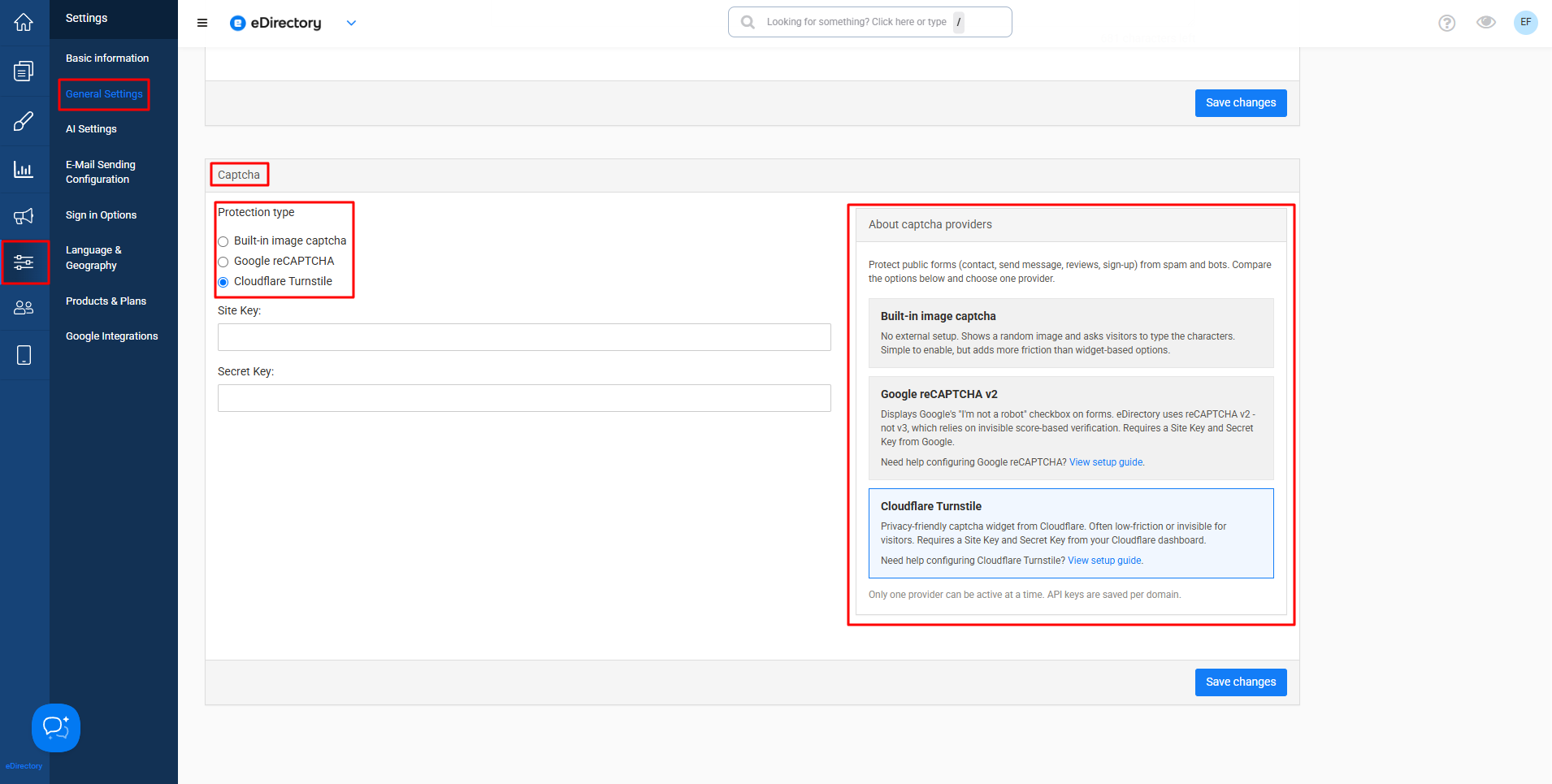Click the Built-in image captcha info card

coord(1071,333)
